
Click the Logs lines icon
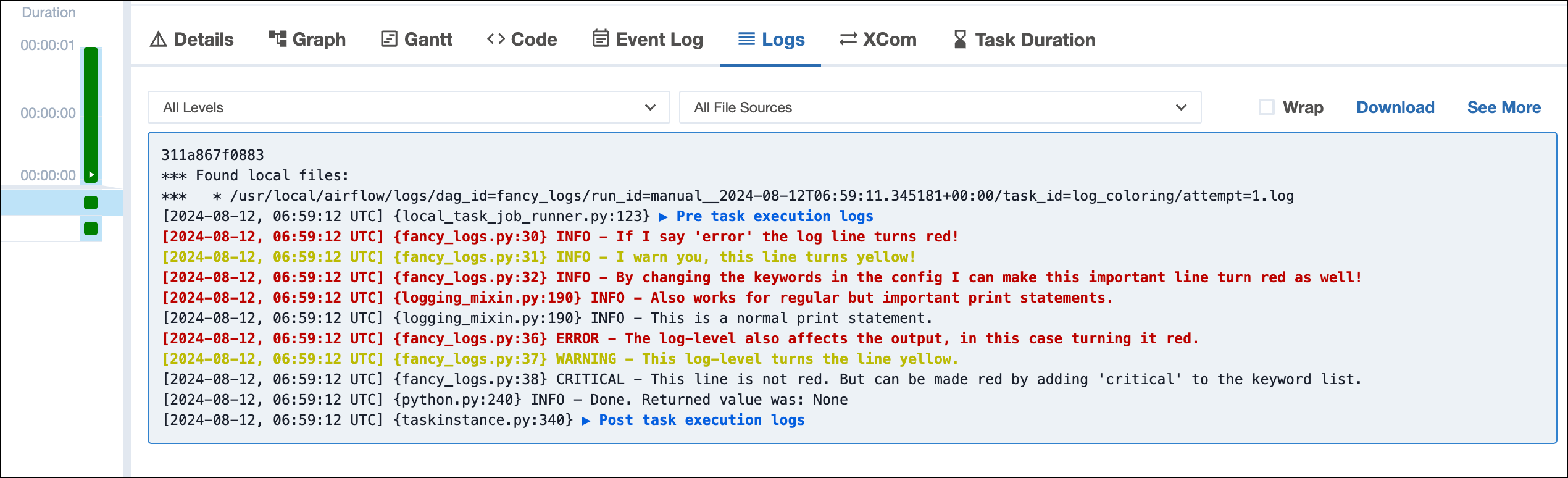pos(746,40)
